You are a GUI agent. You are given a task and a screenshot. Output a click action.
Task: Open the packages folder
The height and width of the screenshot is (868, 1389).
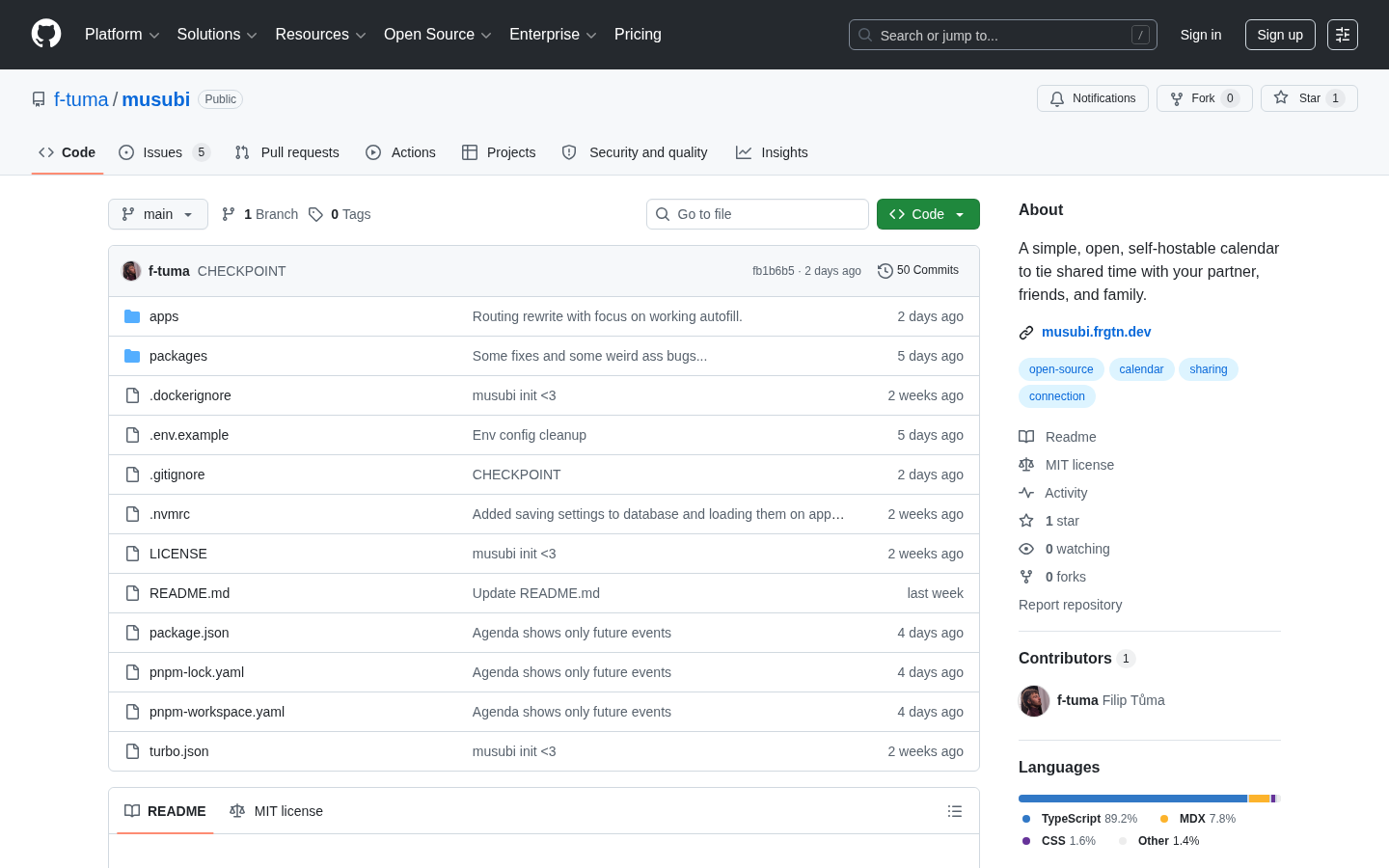pyautogui.click(x=178, y=356)
